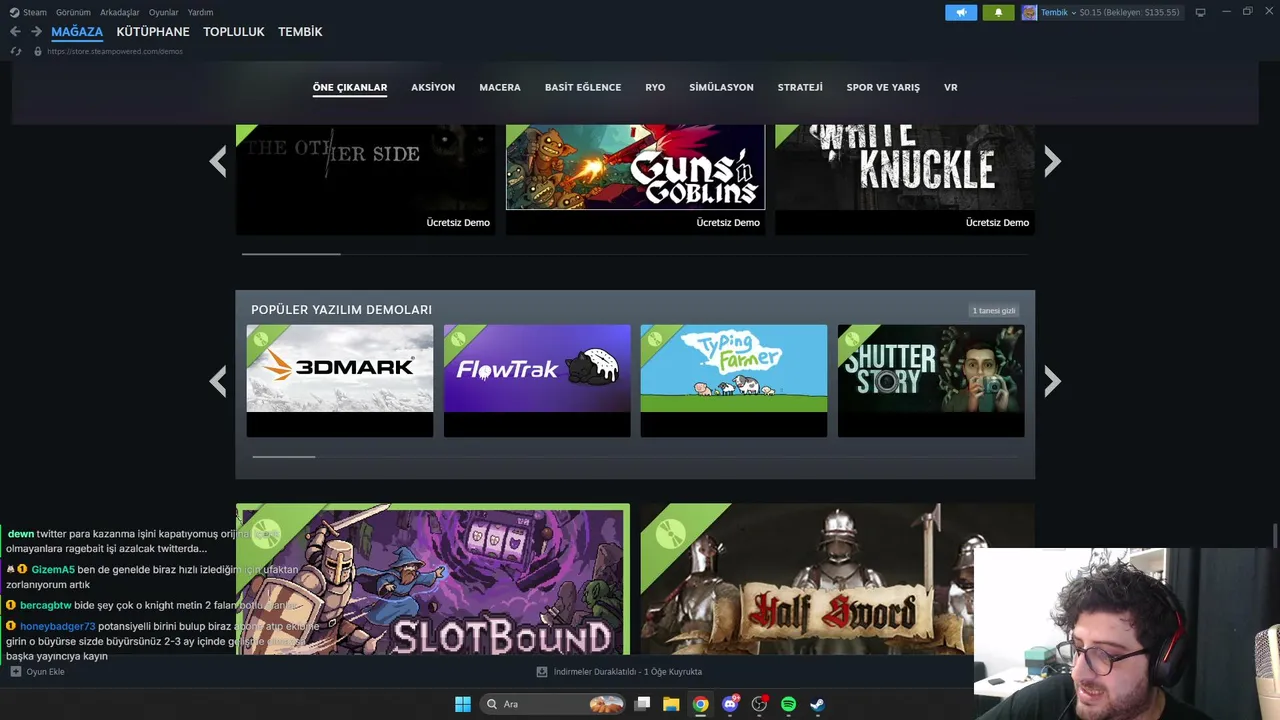Show previous software demos with left arrow
This screenshot has width=1280, height=720.
coord(218,381)
